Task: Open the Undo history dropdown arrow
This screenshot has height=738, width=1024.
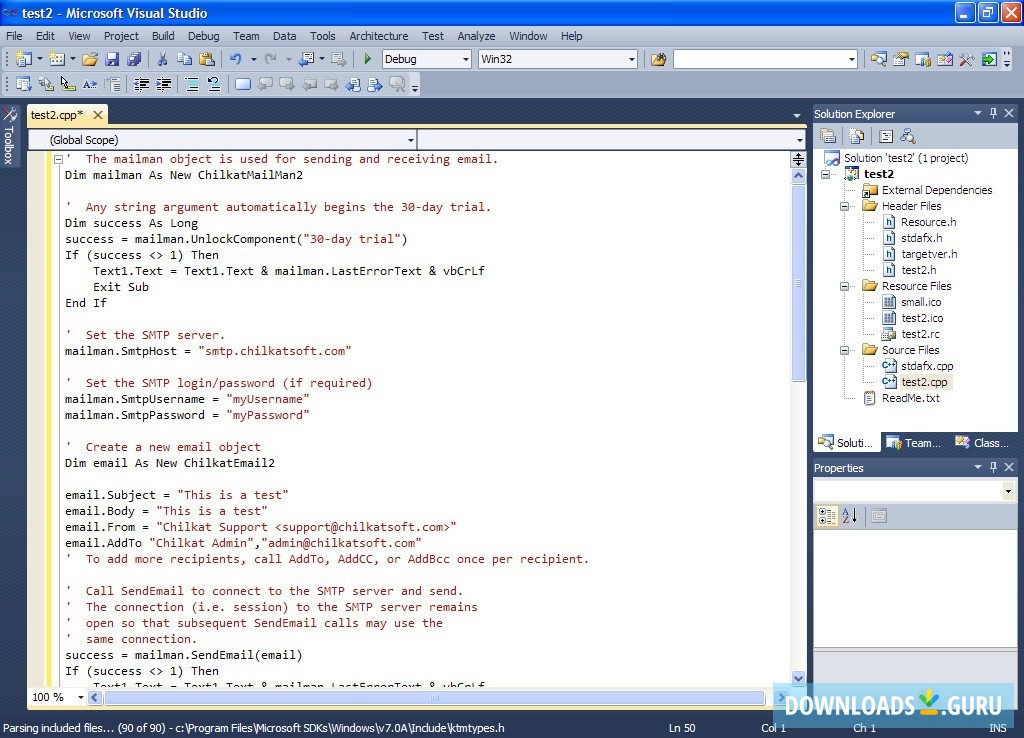Action: (x=253, y=59)
